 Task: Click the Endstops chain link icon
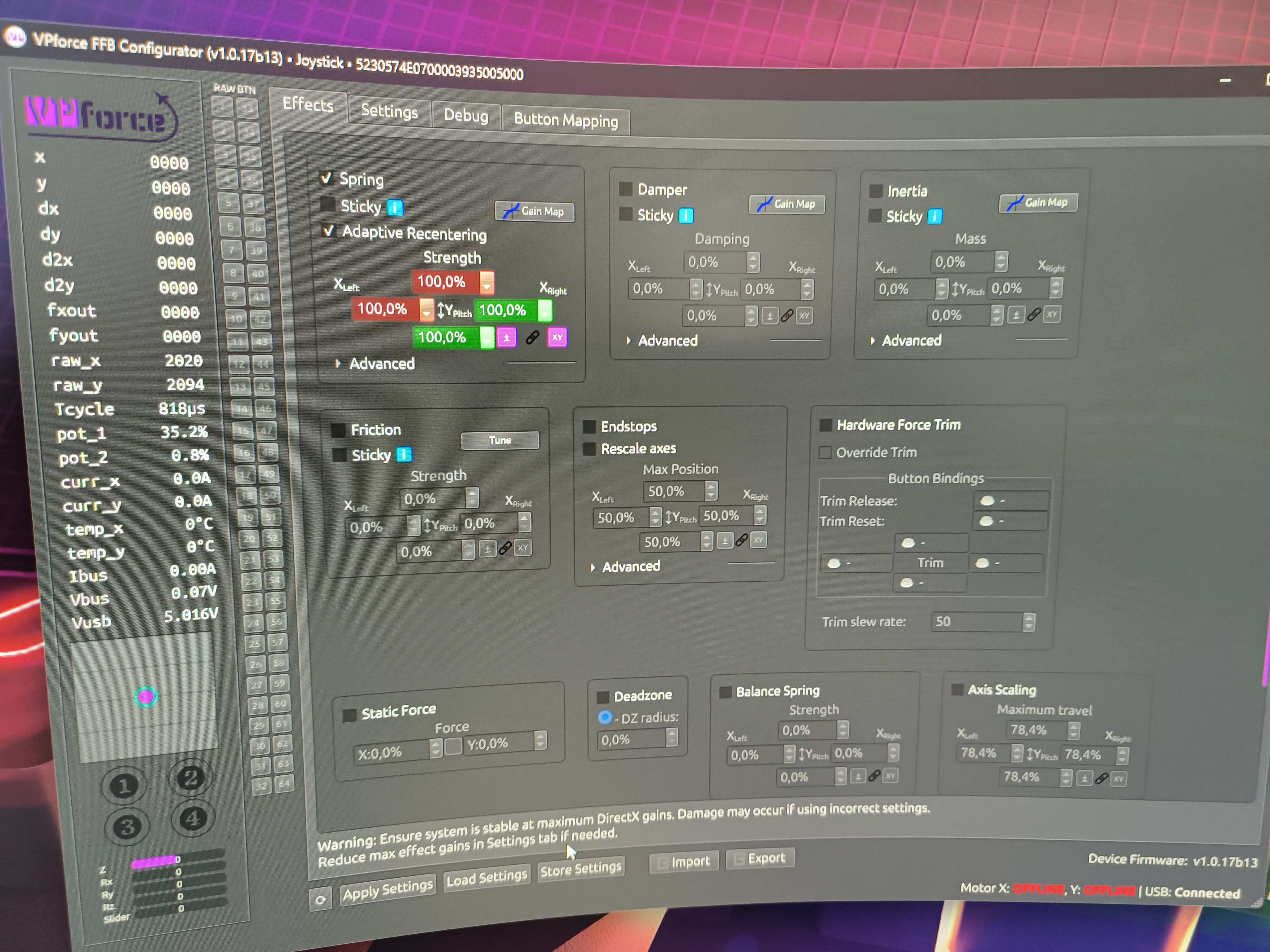coord(741,540)
